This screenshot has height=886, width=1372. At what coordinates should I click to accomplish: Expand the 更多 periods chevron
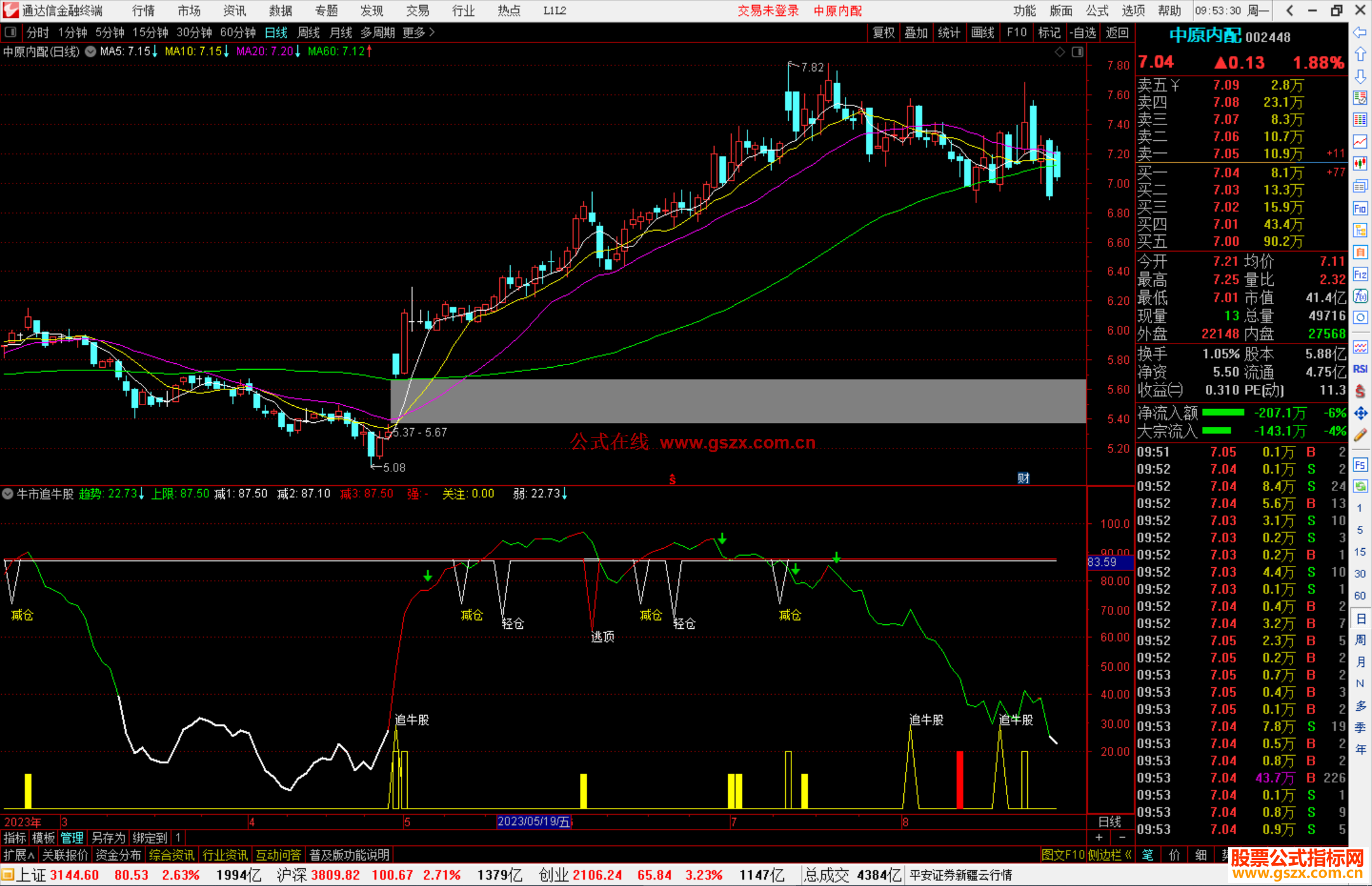432,32
